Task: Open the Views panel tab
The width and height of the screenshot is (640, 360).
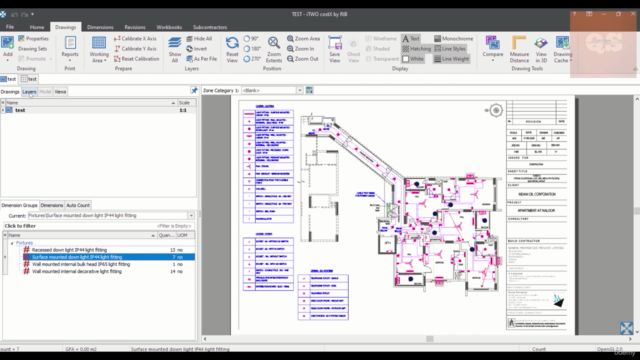Action: (x=60, y=91)
